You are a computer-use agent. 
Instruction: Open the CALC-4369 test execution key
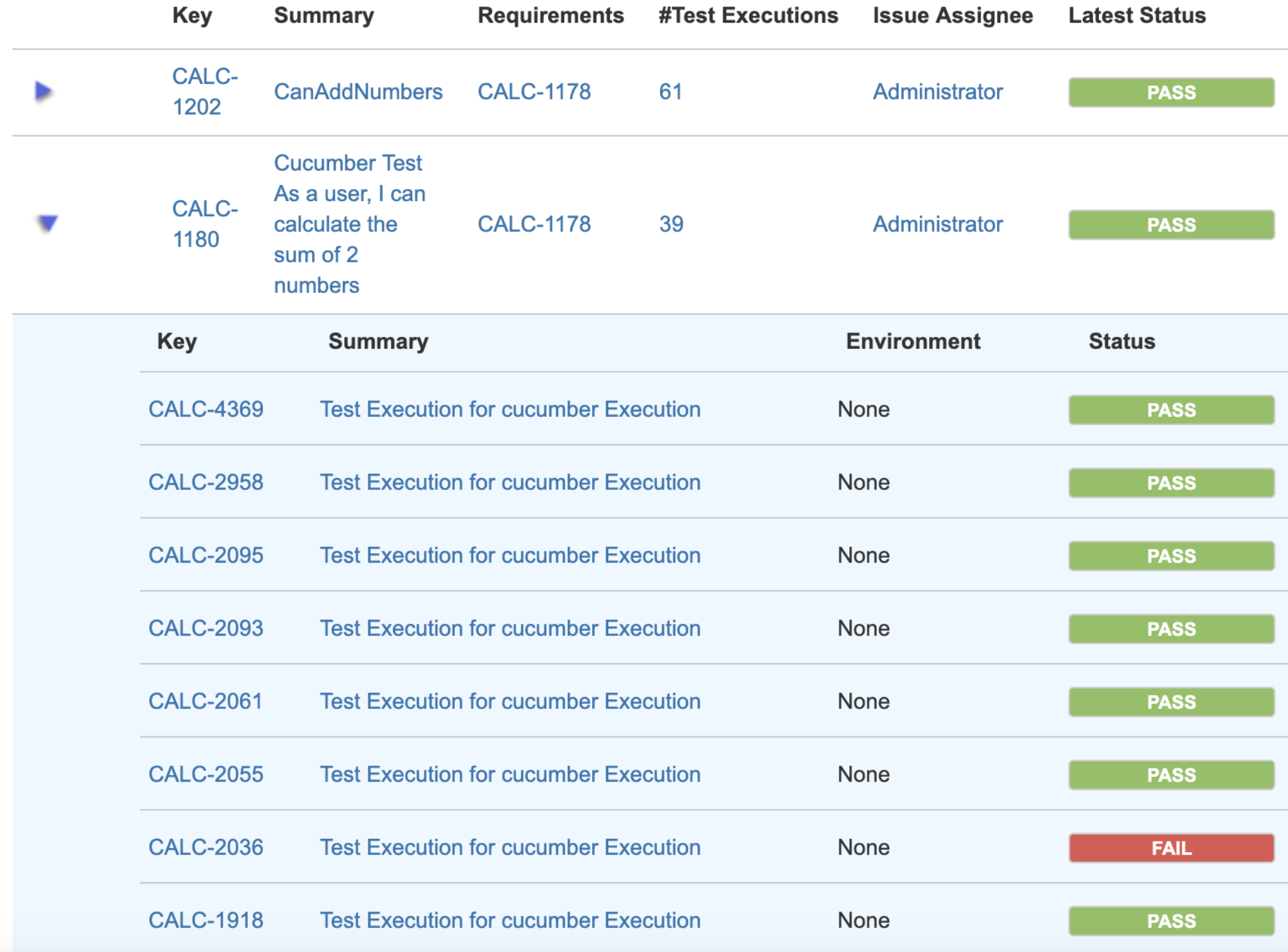[205, 409]
